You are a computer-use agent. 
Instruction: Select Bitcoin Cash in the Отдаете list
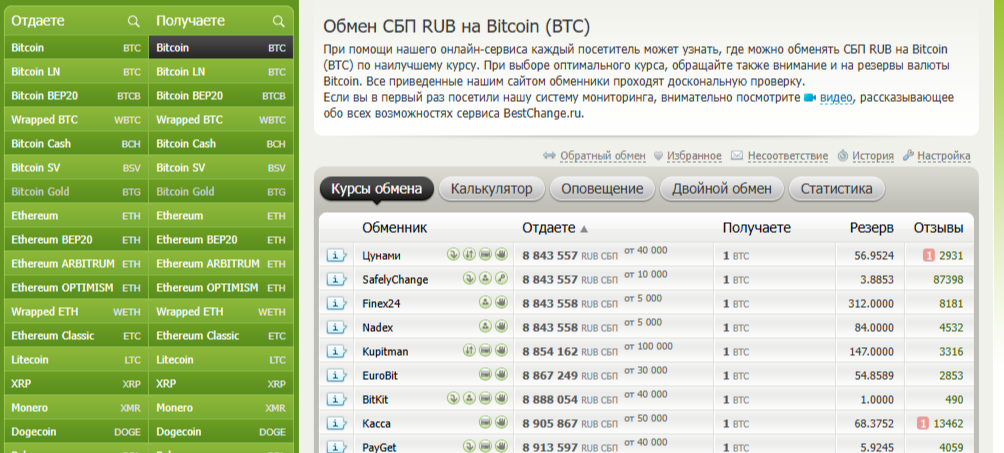[x=77, y=144]
